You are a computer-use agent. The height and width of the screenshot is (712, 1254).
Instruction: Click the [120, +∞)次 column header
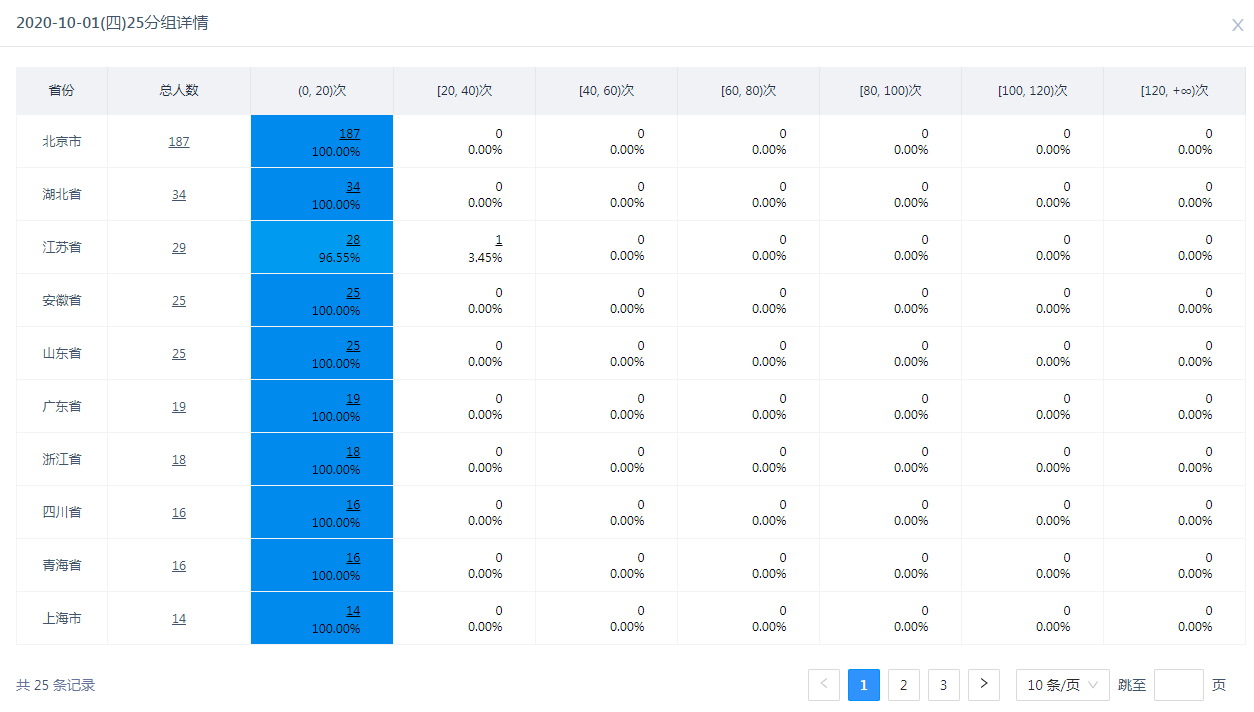pos(1174,90)
